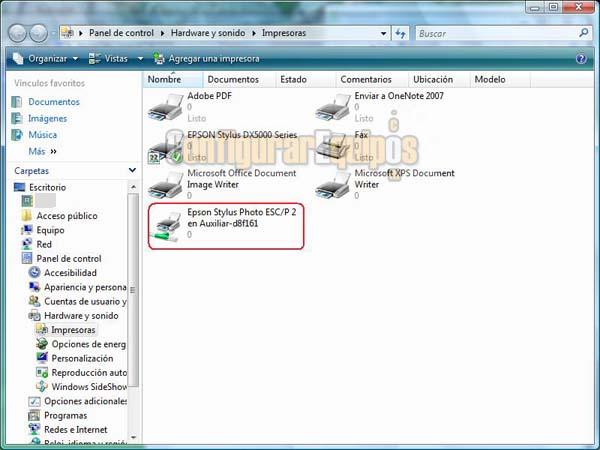
Task: Click the Red network icon in tree
Action: (27, 244)
